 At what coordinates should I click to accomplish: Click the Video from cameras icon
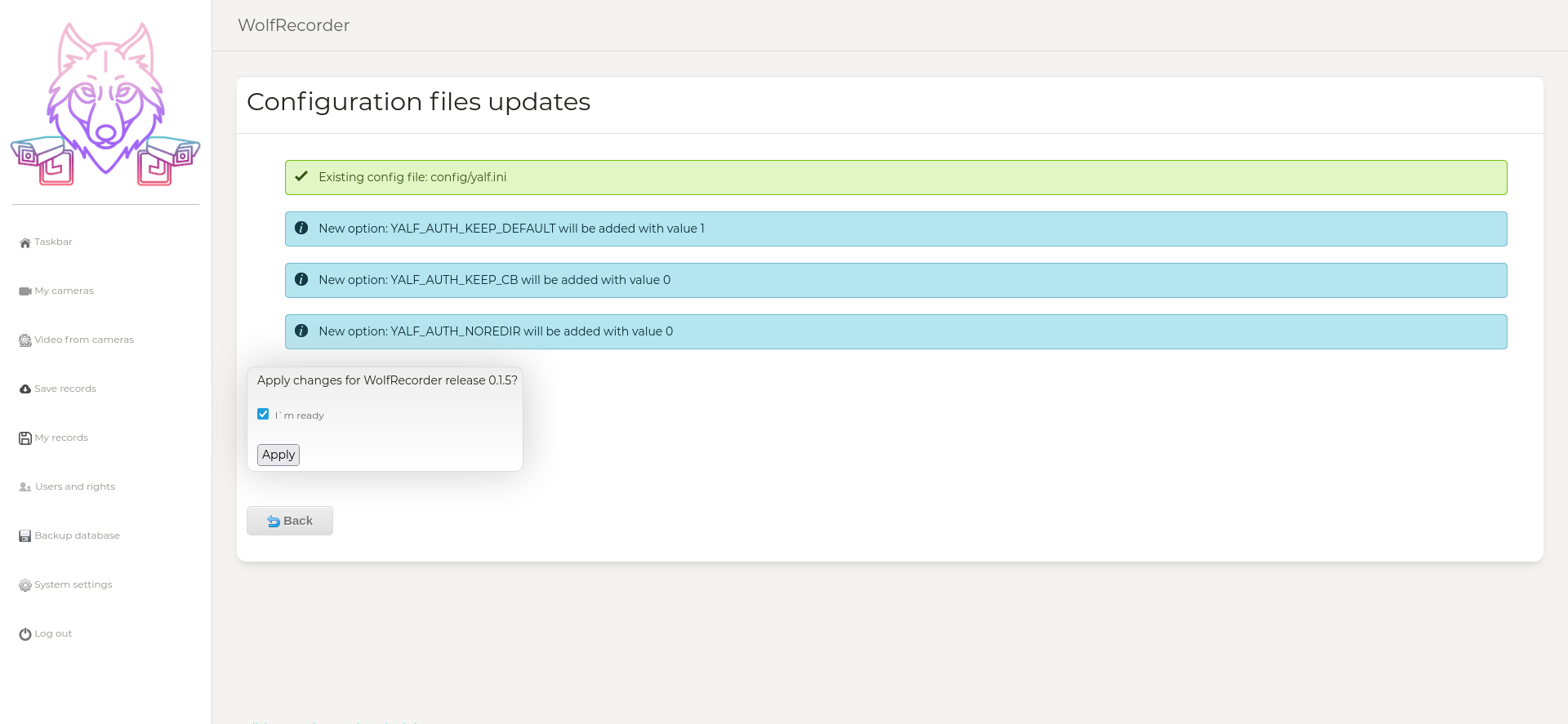pyautogui.click(x=25, y=340)
